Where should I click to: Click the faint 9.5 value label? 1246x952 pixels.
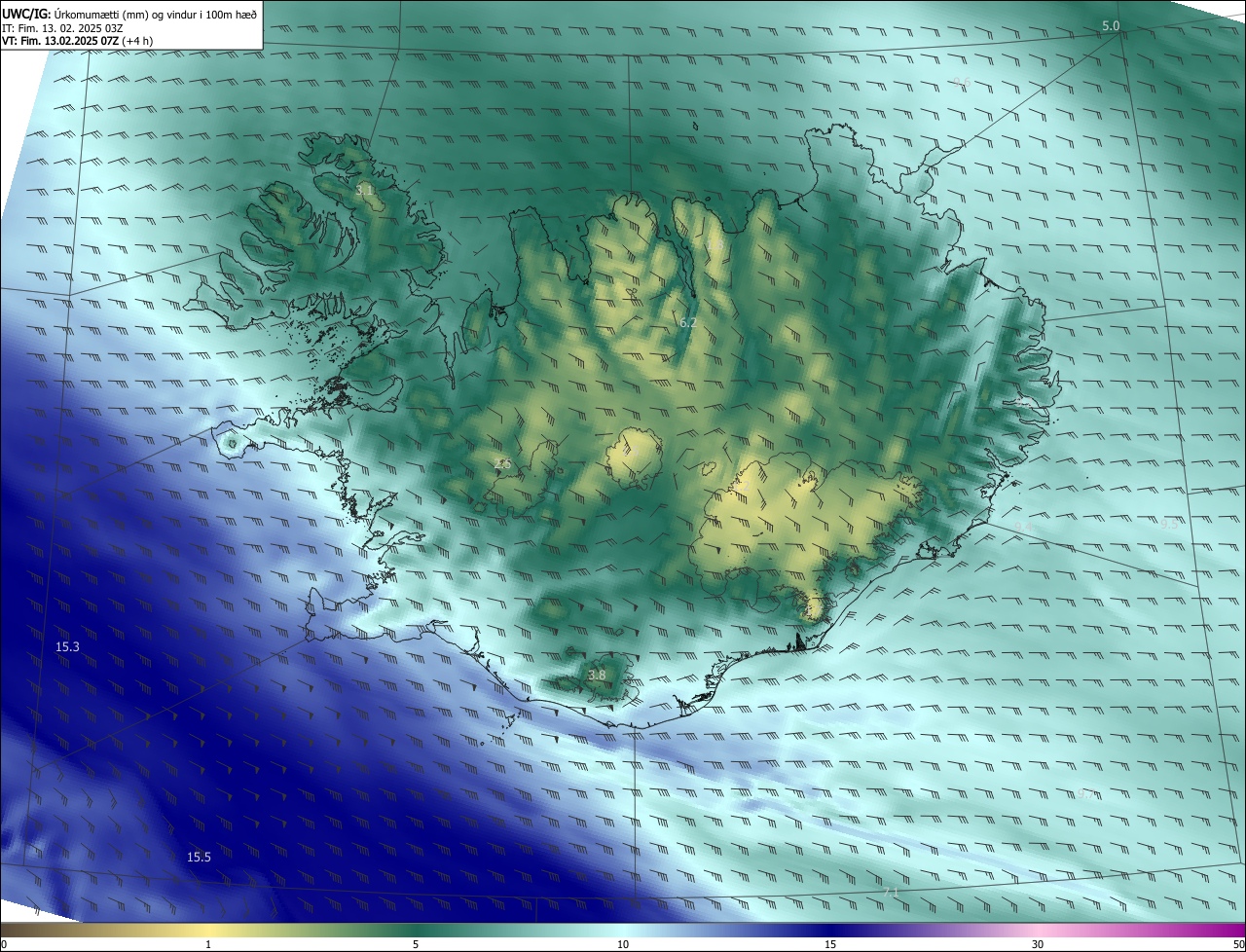pyautogui.click(x=1169, y=523)
